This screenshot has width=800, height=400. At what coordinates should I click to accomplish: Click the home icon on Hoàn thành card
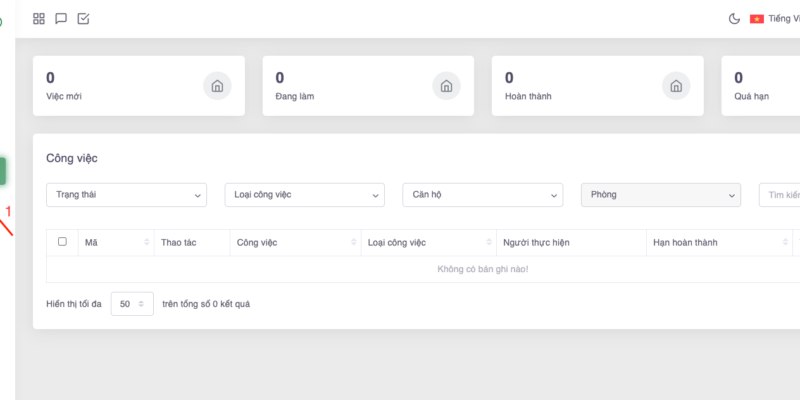[675, 86]
